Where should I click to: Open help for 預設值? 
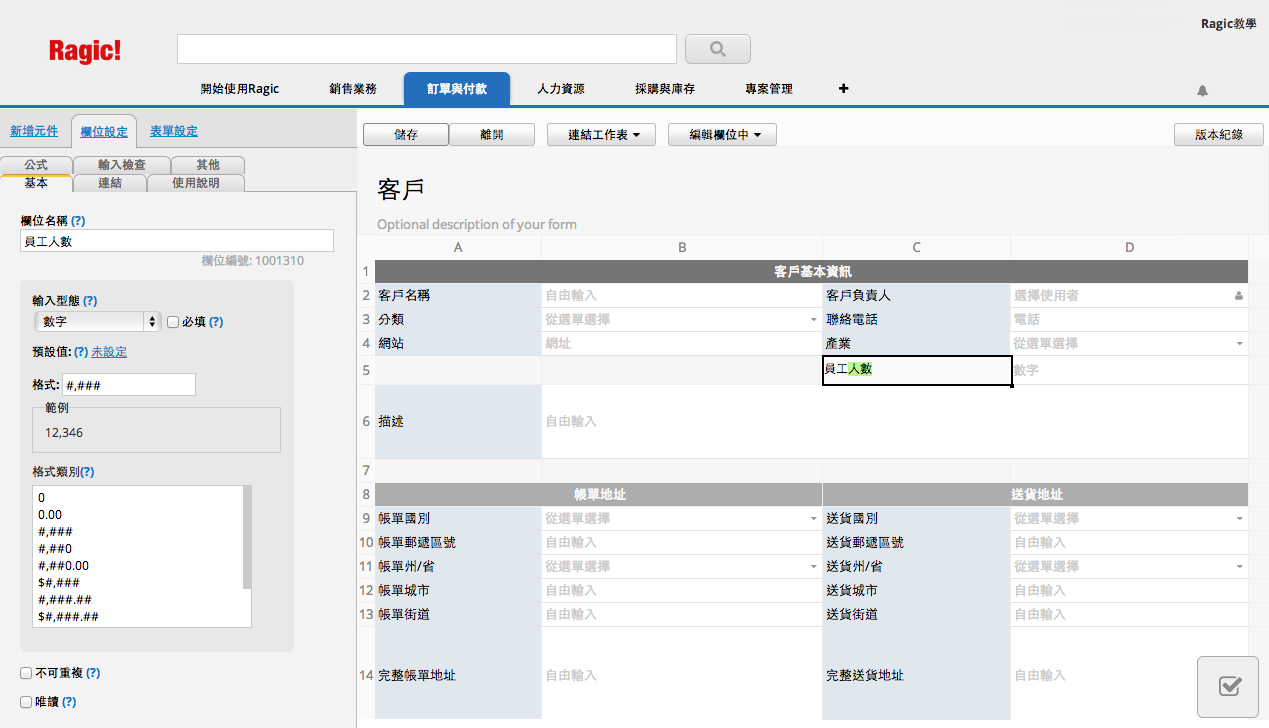81,352
